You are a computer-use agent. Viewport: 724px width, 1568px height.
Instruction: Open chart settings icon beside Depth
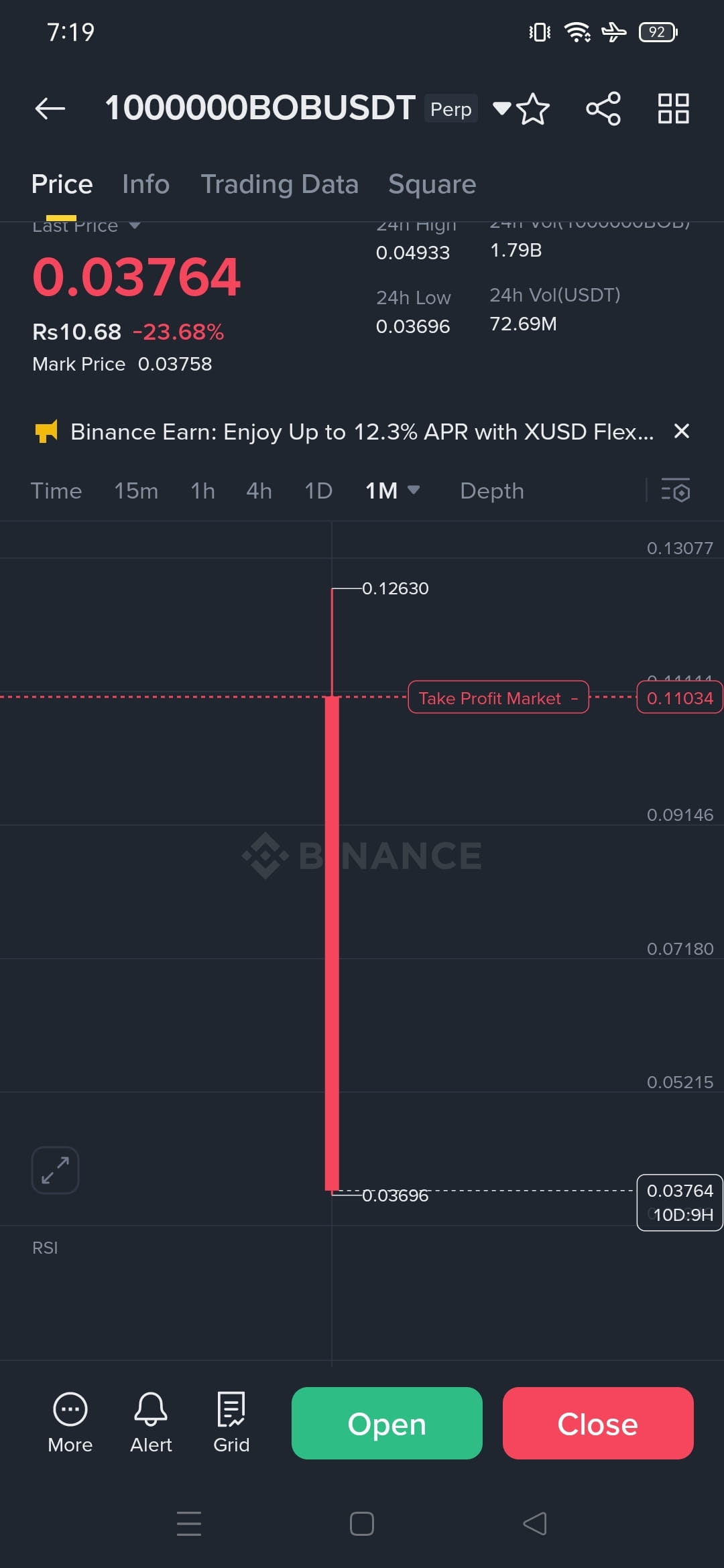pyautogui.click(x=675, y=491)
